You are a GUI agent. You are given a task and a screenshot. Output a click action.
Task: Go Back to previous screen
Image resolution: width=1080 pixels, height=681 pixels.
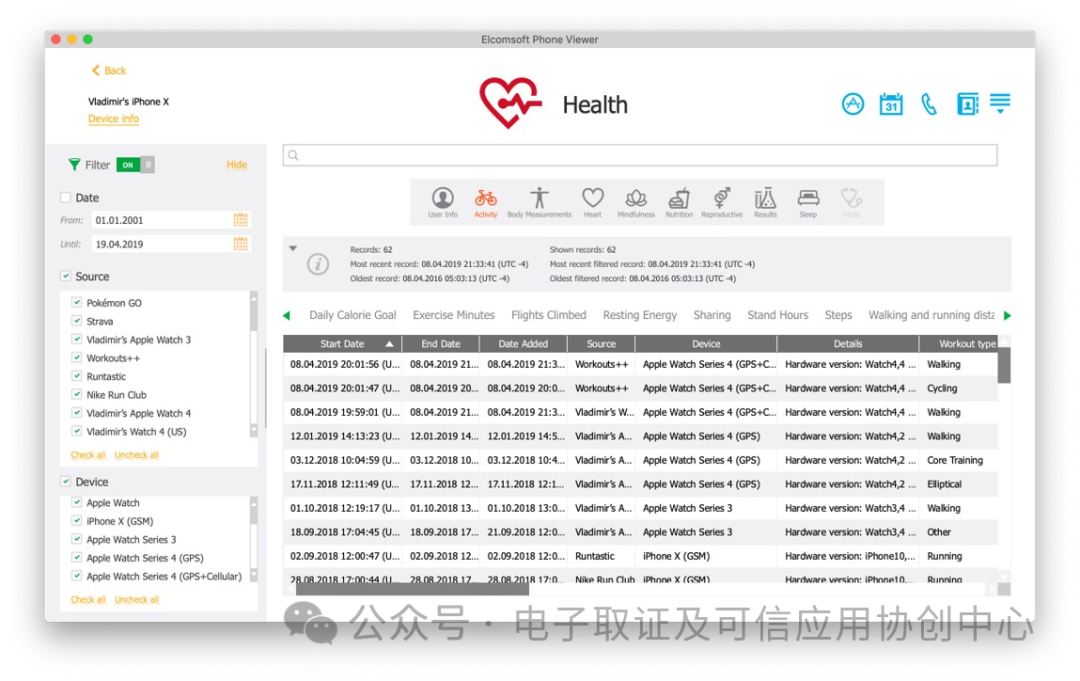tap(109, 70)
